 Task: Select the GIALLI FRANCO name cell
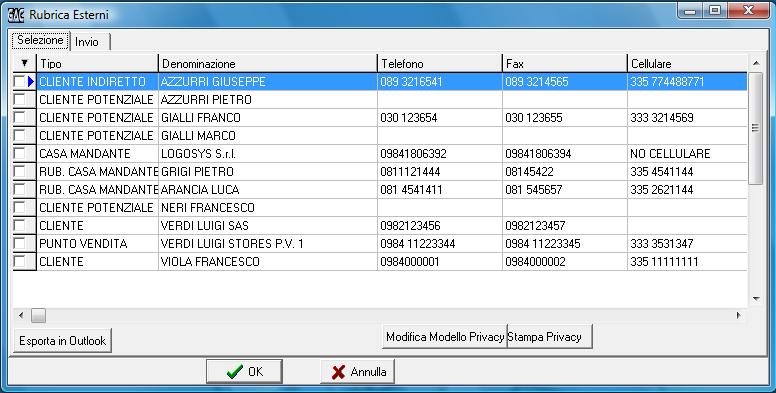(x=268, y=117)
